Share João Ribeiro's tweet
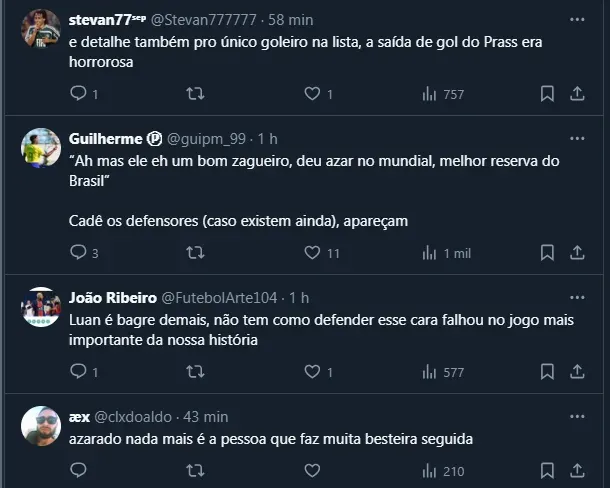Viewport: 610px width, 488px height. tap(577, 372)
